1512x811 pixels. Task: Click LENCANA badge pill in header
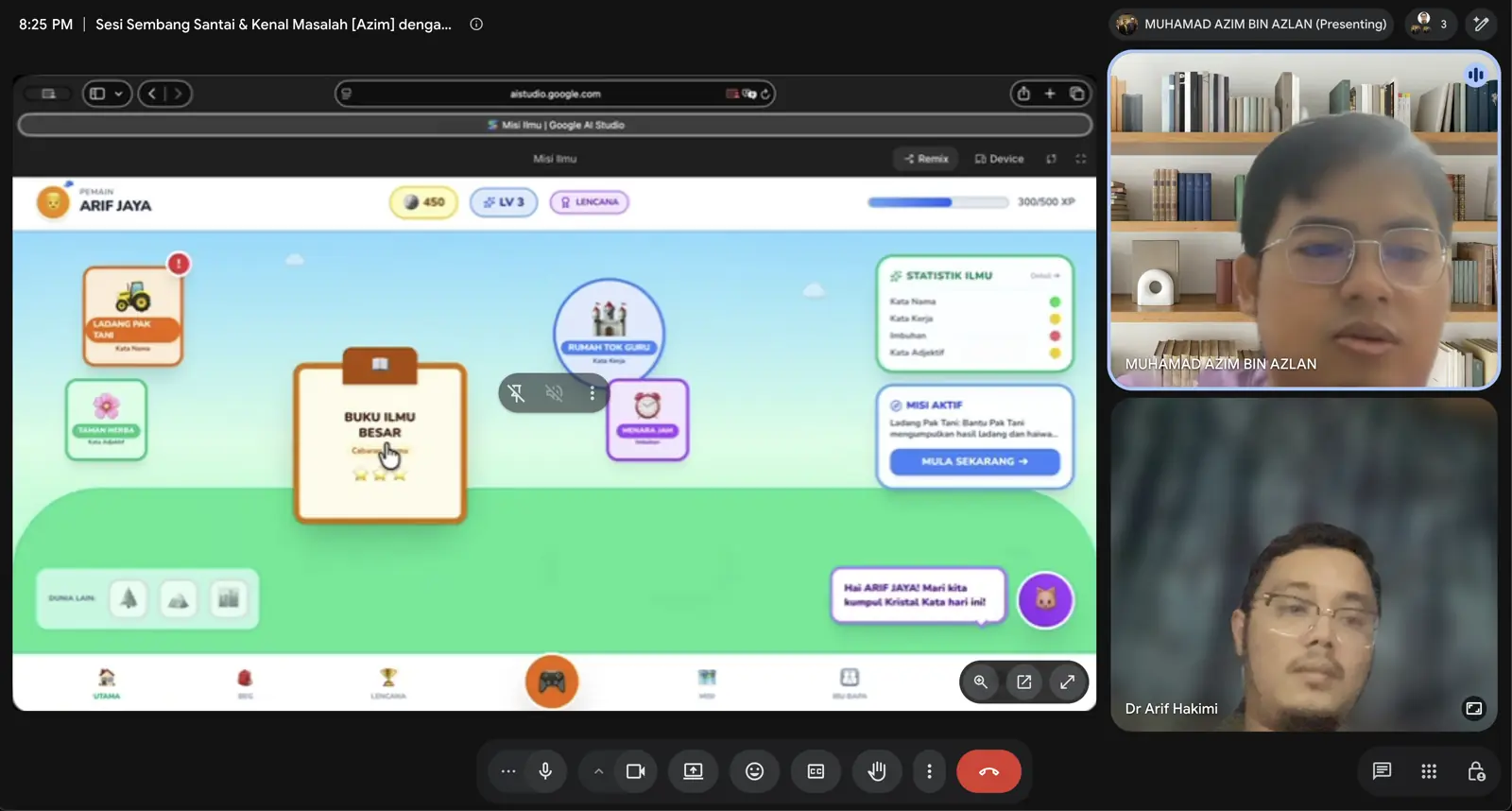[590, 202]
